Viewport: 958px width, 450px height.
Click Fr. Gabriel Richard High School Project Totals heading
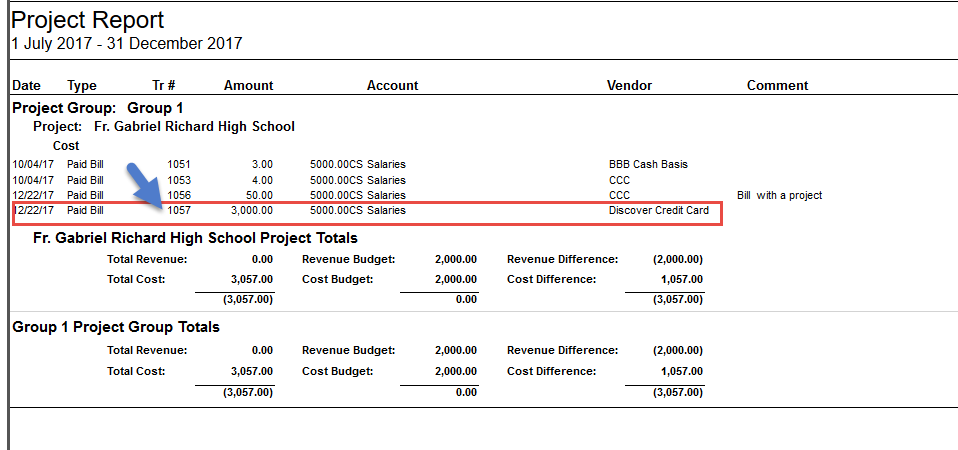pos(196,238)
